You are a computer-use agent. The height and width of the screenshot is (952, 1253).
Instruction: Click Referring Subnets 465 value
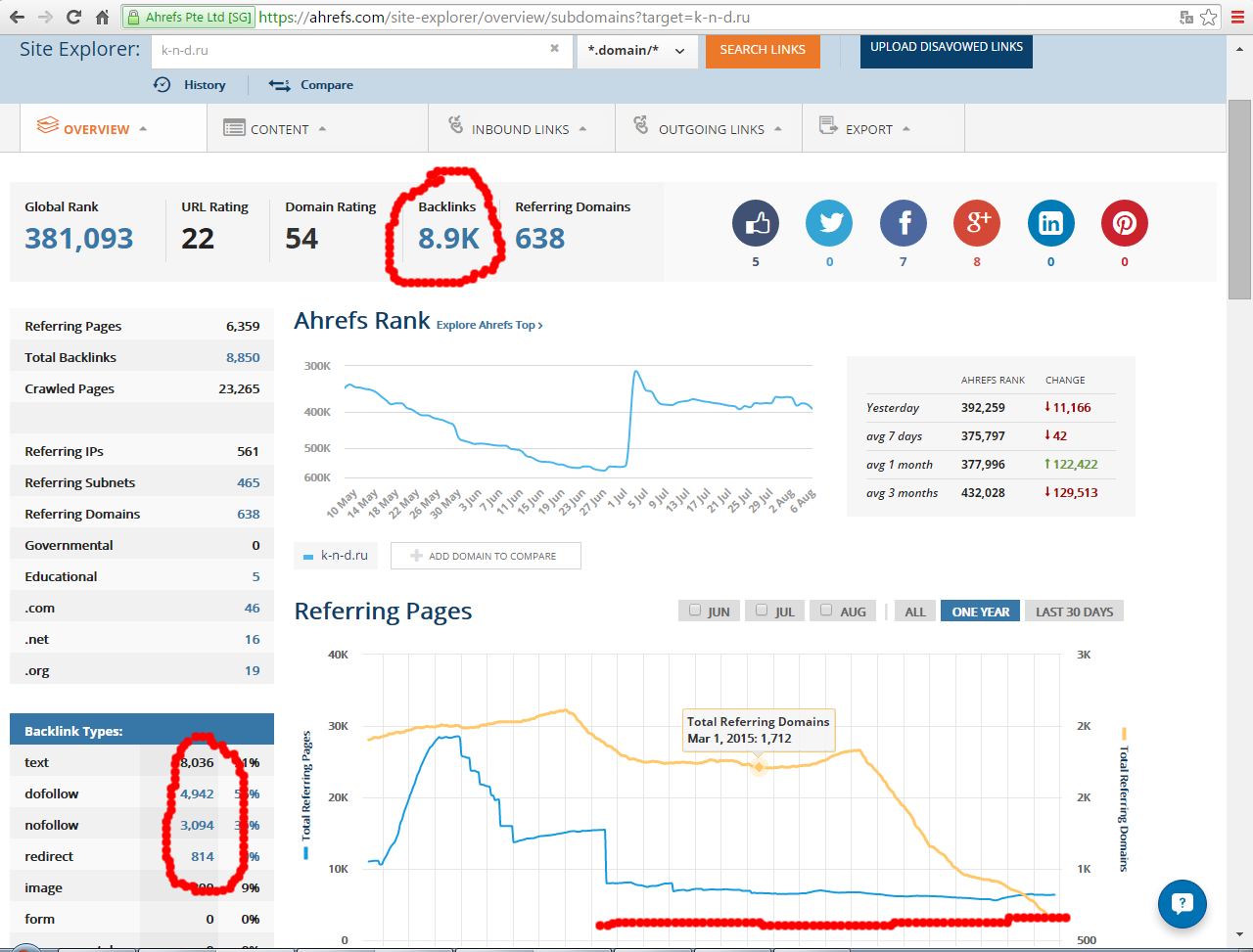click(249, 482)
